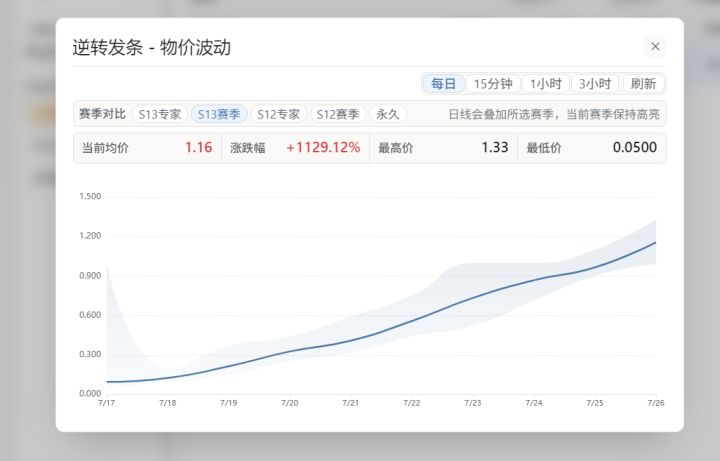
Task: Click the 刷新 refresh button
Action: click(x=643, y=84)
